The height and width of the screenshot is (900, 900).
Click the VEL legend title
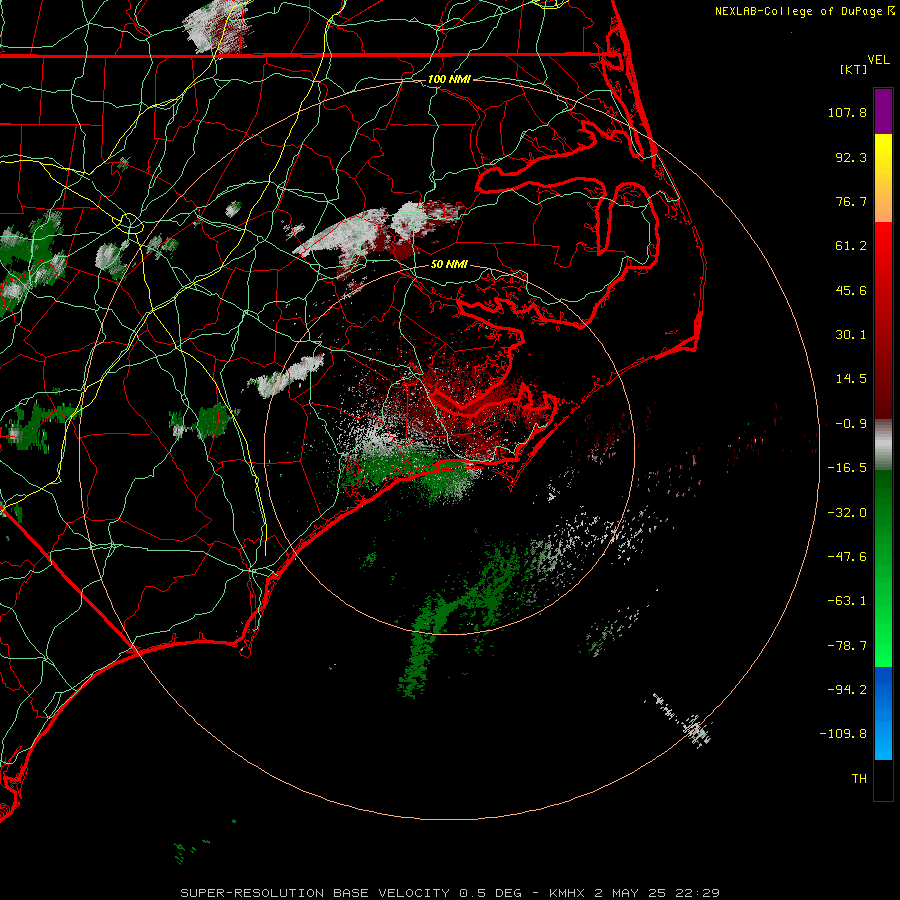(878, 60)
